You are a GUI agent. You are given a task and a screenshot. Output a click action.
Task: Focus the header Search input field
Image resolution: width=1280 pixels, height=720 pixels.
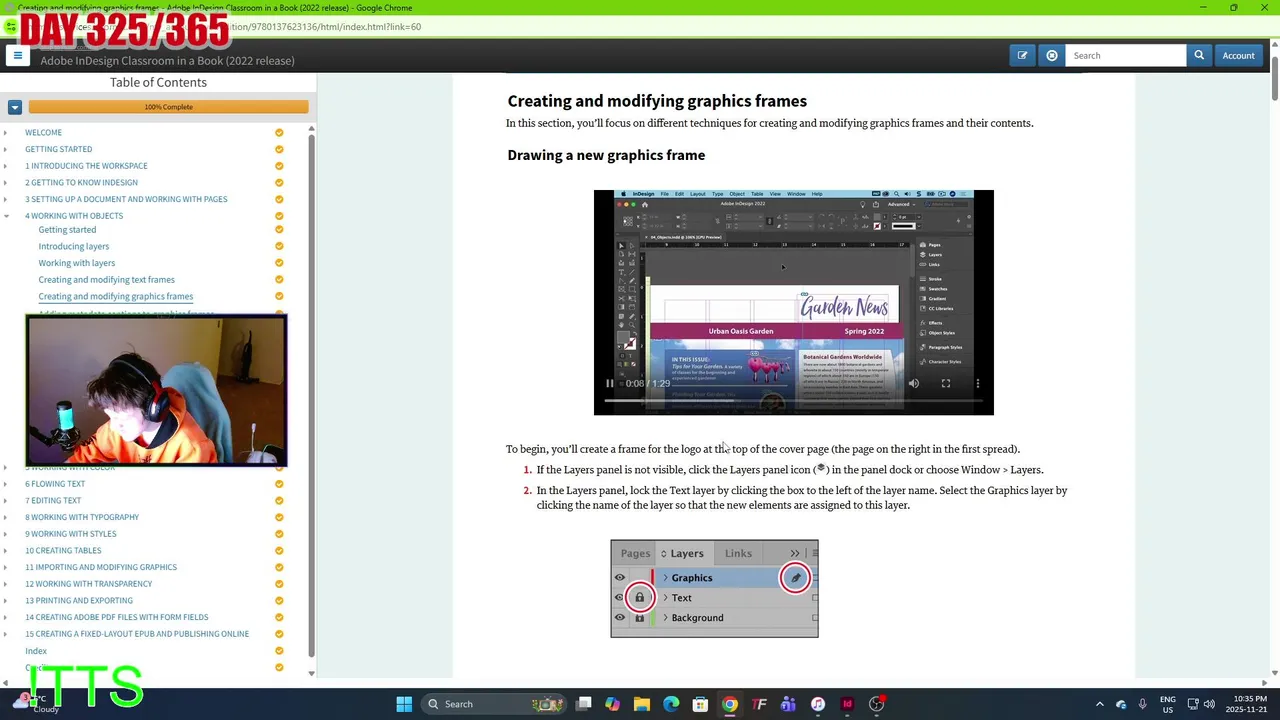coord(1125,56)
